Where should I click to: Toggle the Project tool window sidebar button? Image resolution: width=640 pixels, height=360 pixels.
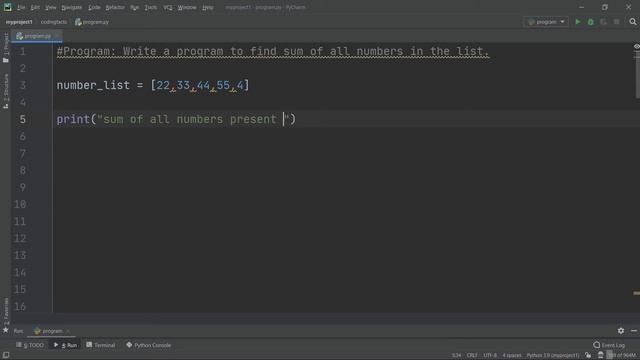point(6,48)
